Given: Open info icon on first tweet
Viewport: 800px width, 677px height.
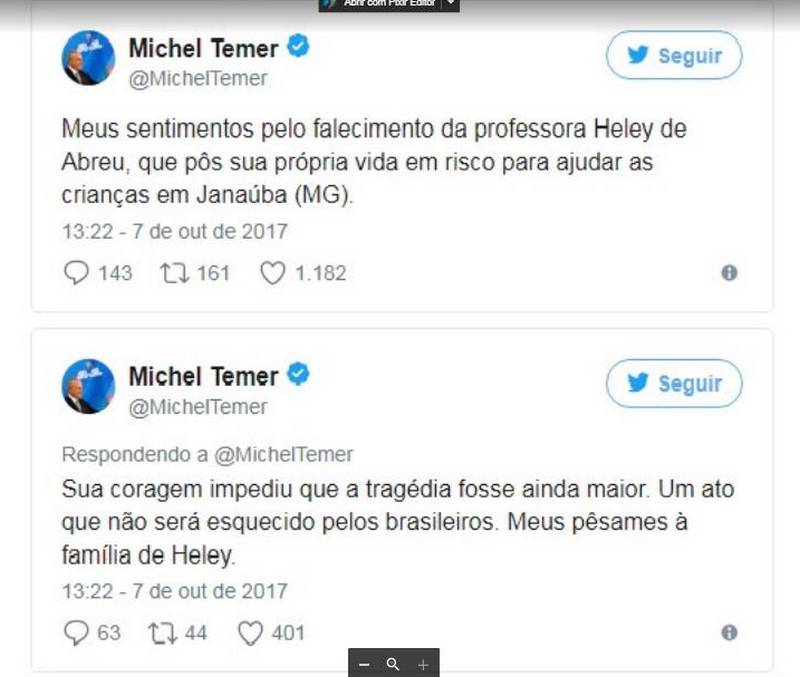Looking at the screenshot, I should [729, 273].
